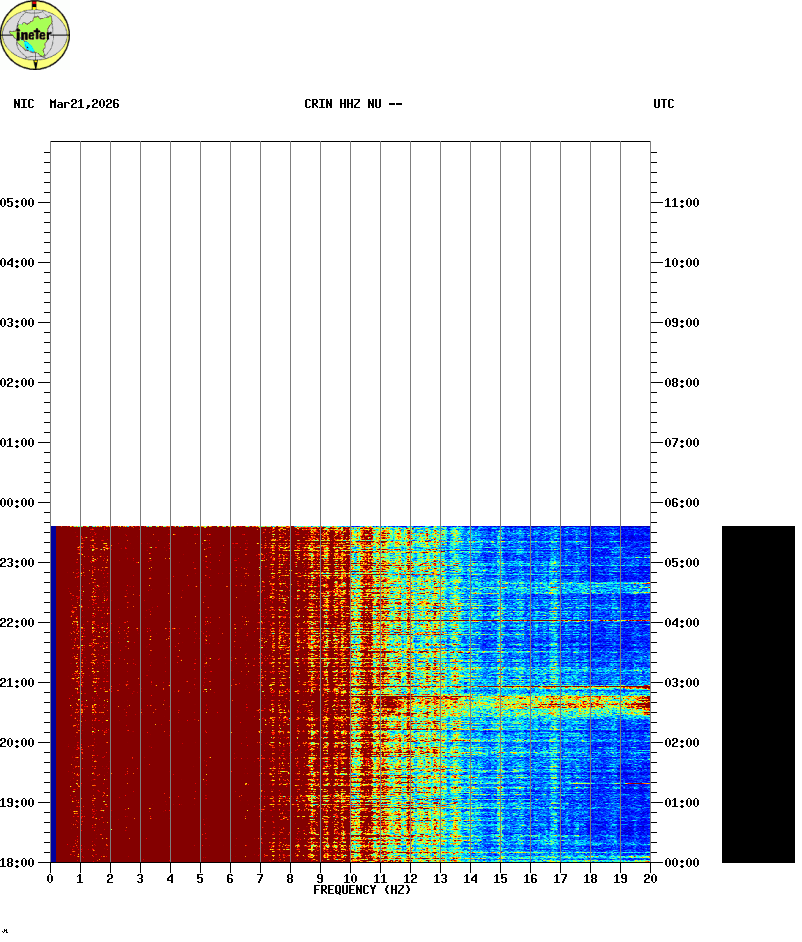Screen dimensions: 802x942
Task: Select the Mar21,2026 date text
Action: 84,104
